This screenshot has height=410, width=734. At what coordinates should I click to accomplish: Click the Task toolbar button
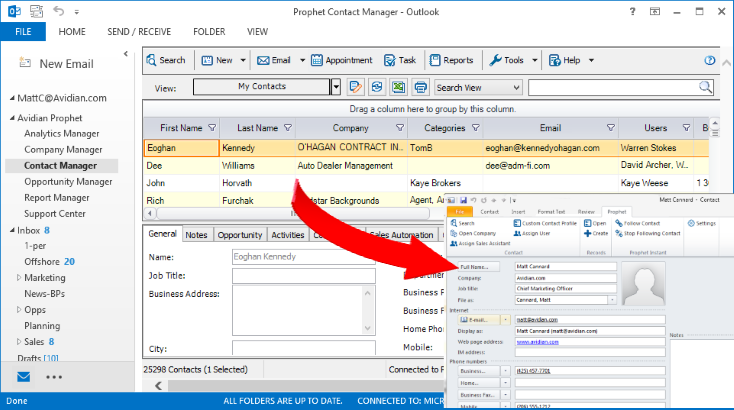400,60
